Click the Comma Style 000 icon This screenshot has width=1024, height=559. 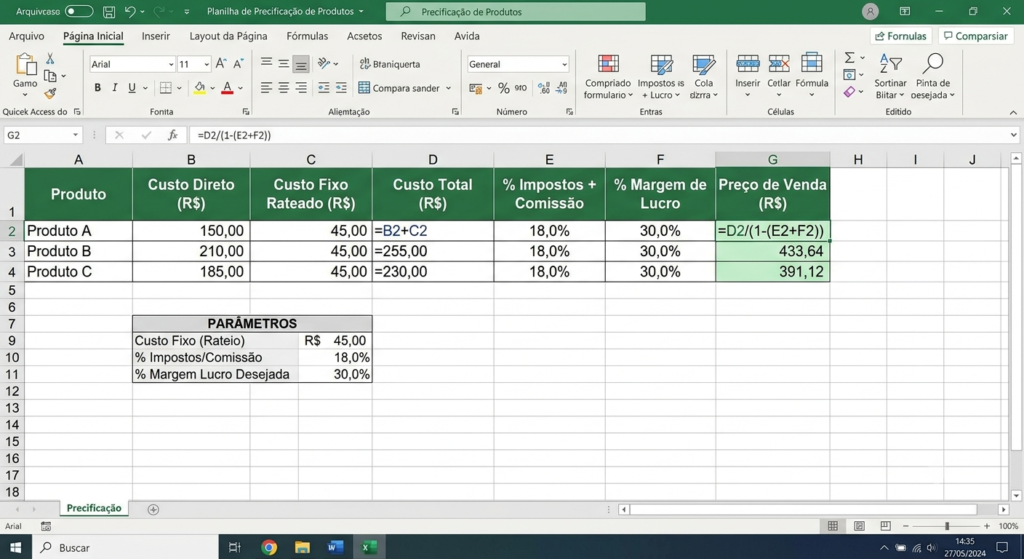pos(520,88)
